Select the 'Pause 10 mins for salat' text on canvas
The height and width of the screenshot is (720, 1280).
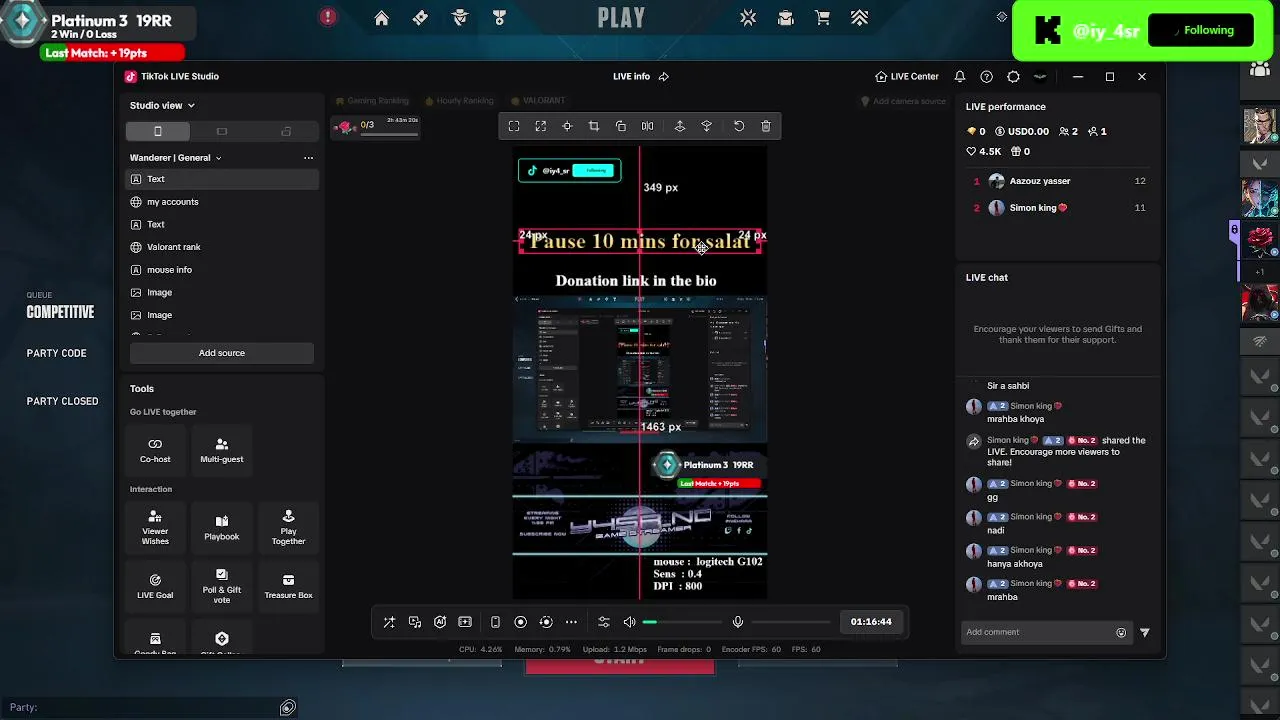coord(640,241)
